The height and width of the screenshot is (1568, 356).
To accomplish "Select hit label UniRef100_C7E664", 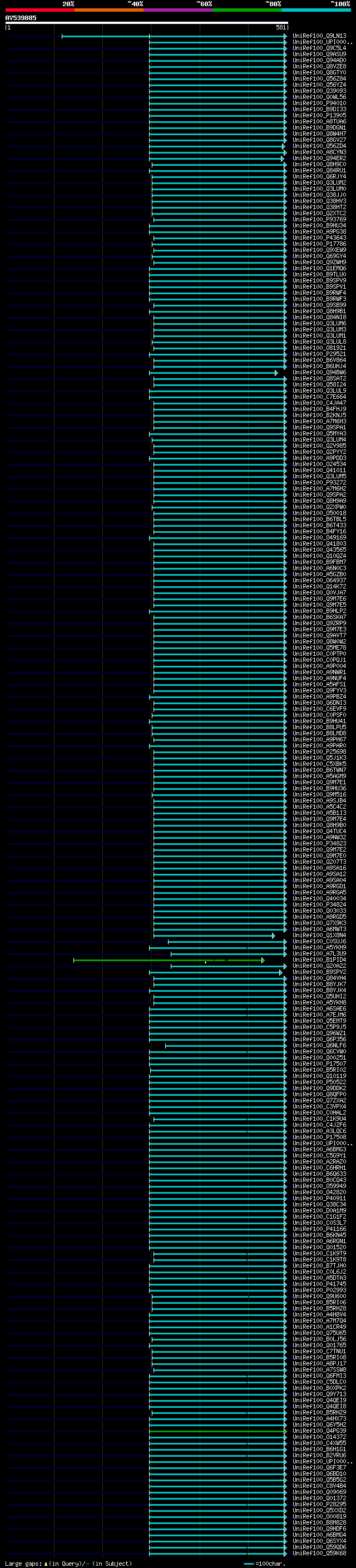I will coord(319,397).
